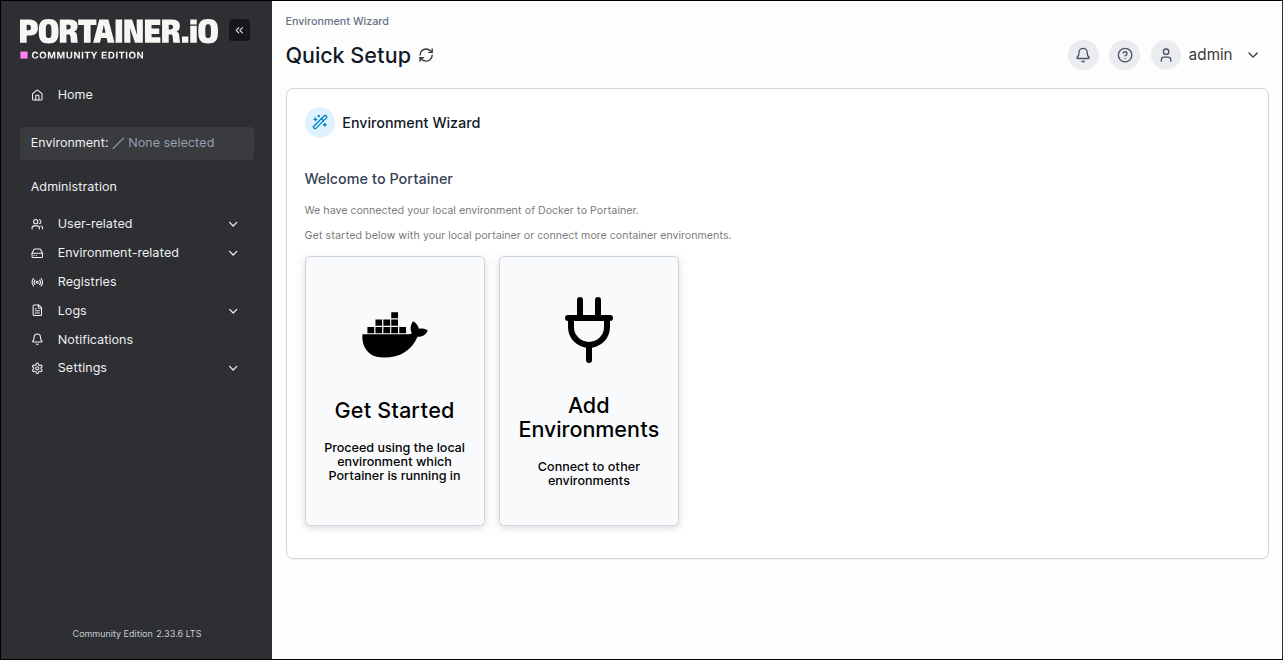This screenshot has width=1283, height=660.
Task: Expand the Settings menu chevron
Action: (233, 368)
